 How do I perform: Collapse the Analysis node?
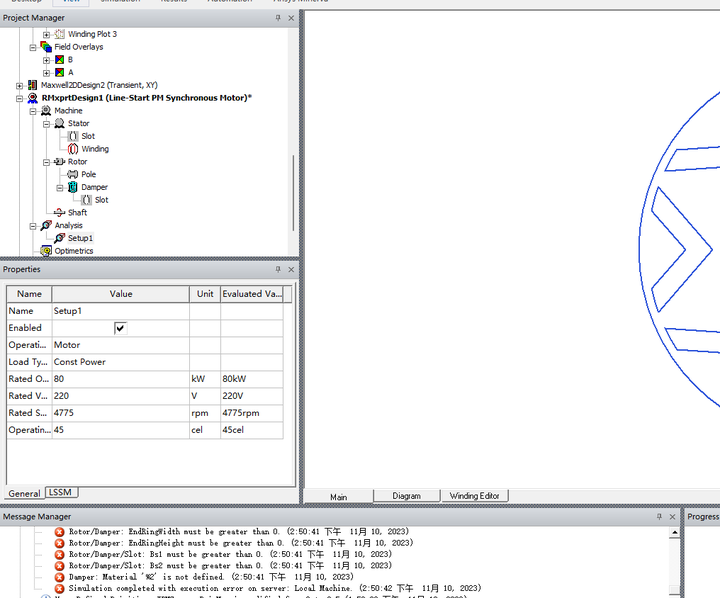(x=33, y=226)
